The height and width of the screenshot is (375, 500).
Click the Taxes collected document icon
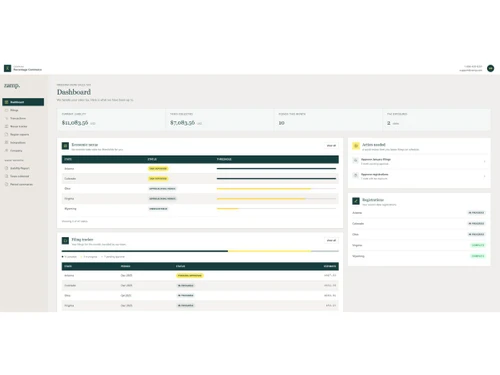tap(6, 176)
